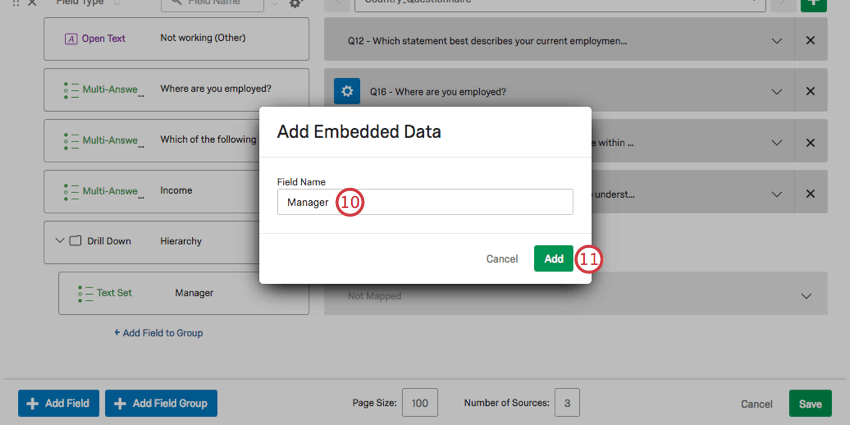The image size is (850, 425).
Task: Remove the Q12 mapping with its X icon
Action: (x=810, y=41)
